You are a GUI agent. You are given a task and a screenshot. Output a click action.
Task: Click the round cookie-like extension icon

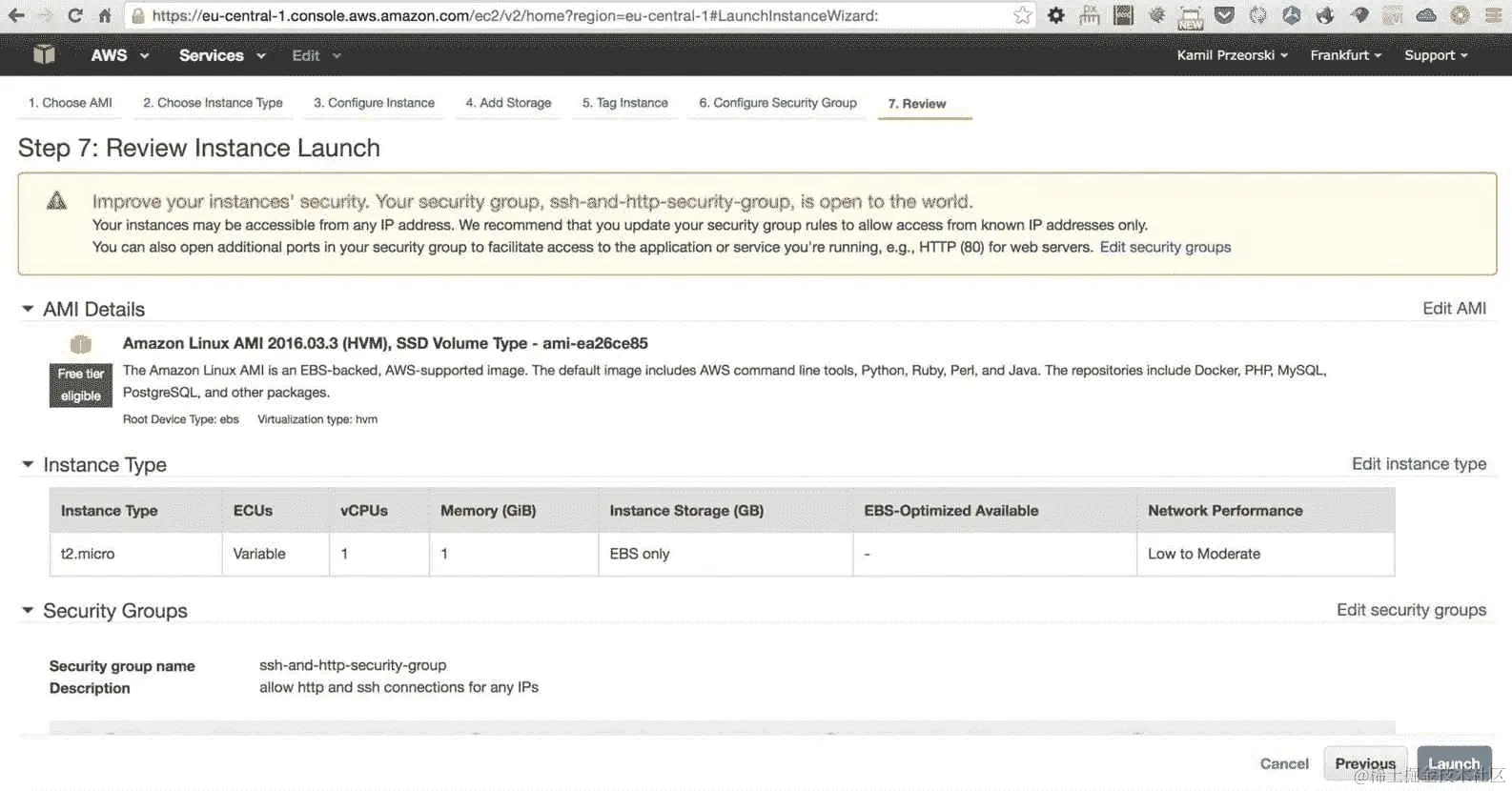coord(1460,15)
